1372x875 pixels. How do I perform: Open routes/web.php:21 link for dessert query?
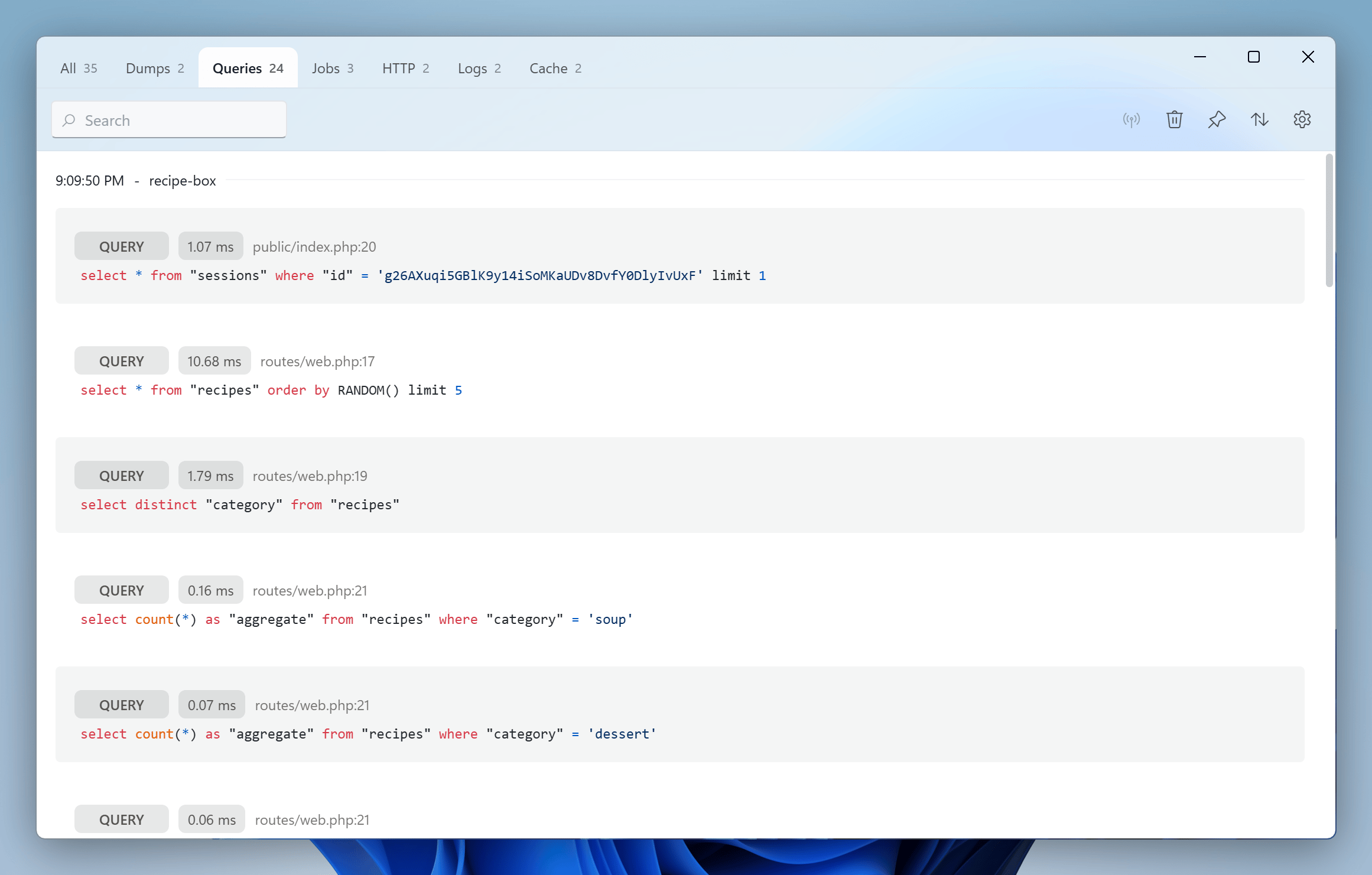coord(312,705)
